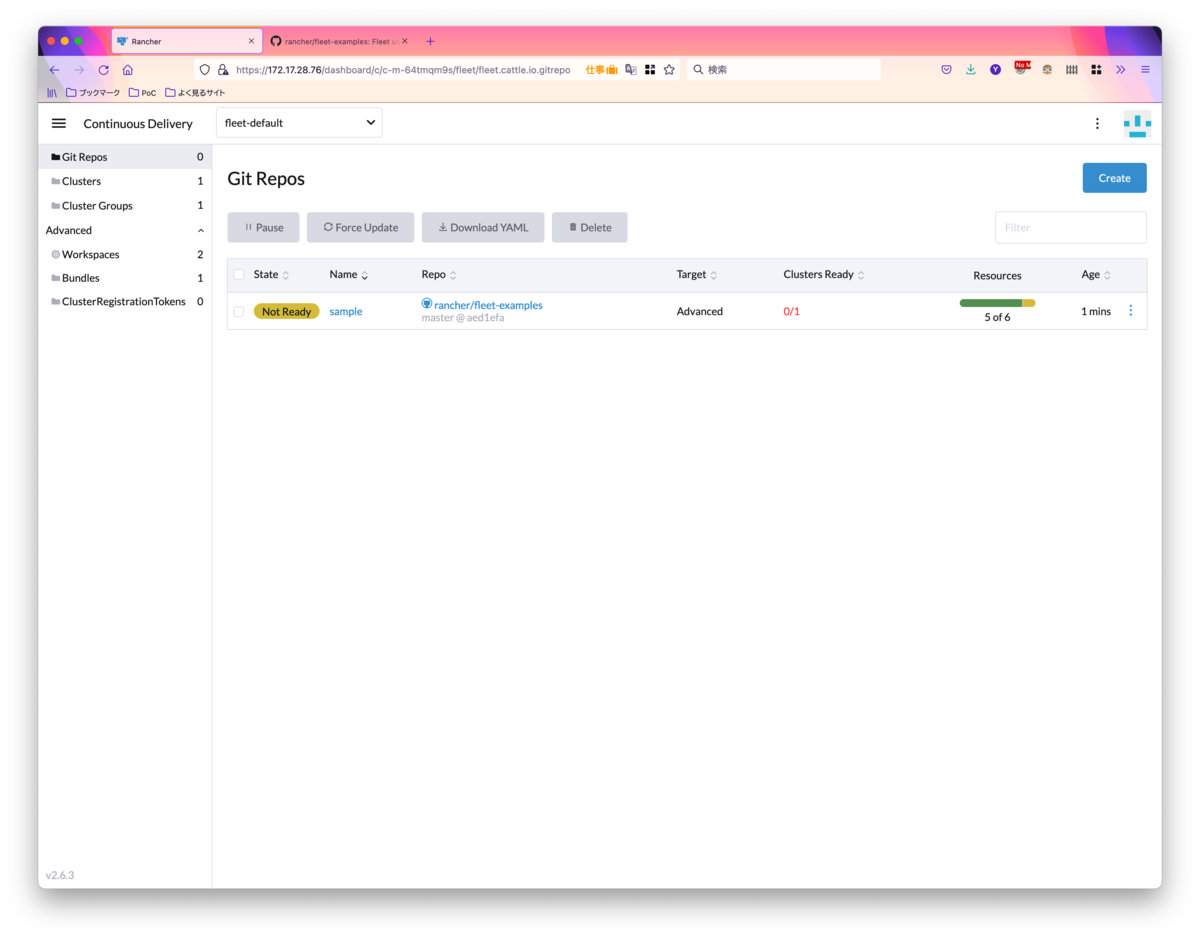This screenshot has height=939, width=1200.
Task: Click the Downloads arrow icon in Firefox toolbar
Action: [x=970, y=69]
